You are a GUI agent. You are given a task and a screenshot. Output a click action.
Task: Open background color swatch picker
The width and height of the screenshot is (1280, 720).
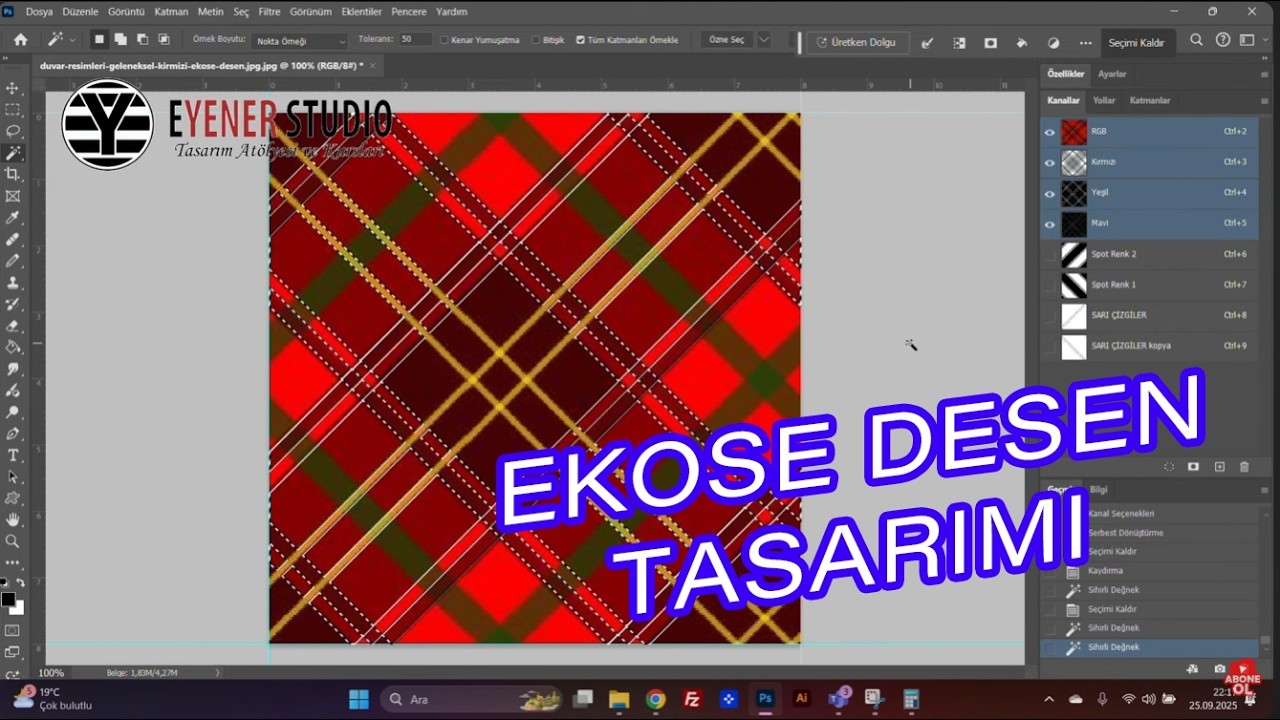coord(19,608)
